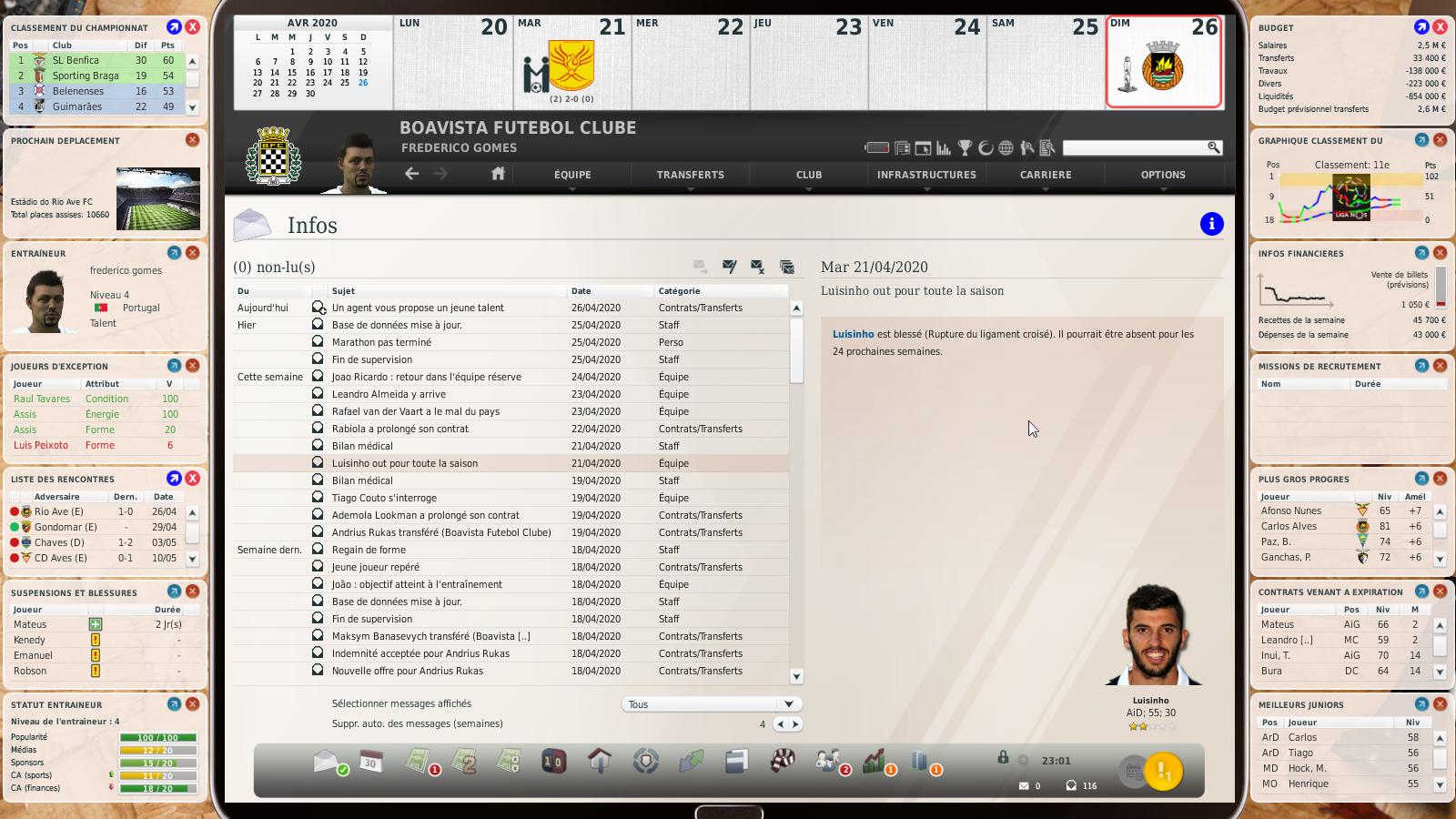
Task: Mark all messages as read icon
Action: point(729,266)
